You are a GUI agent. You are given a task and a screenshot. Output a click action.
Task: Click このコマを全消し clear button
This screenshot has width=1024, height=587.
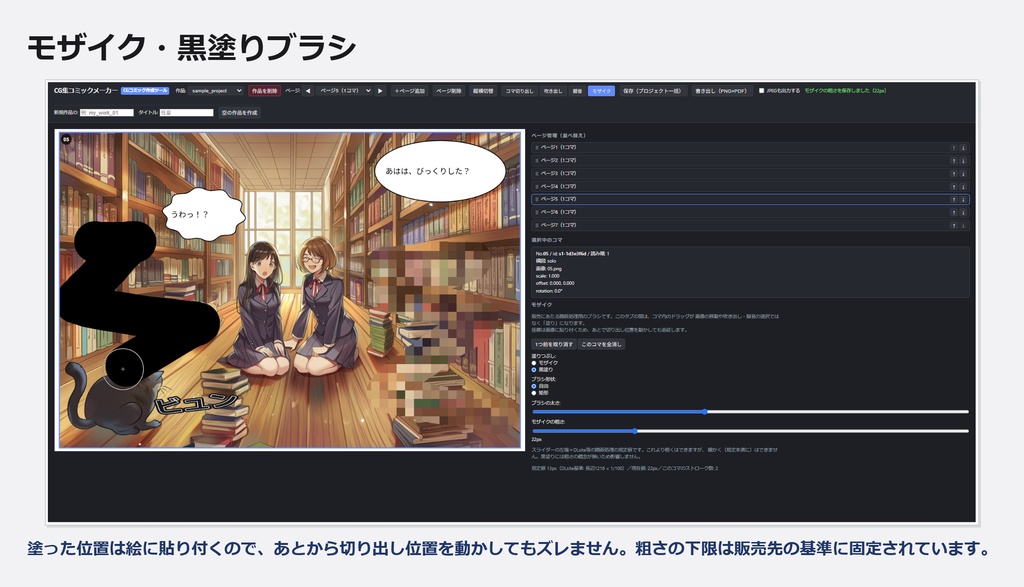tap(601, 344)
